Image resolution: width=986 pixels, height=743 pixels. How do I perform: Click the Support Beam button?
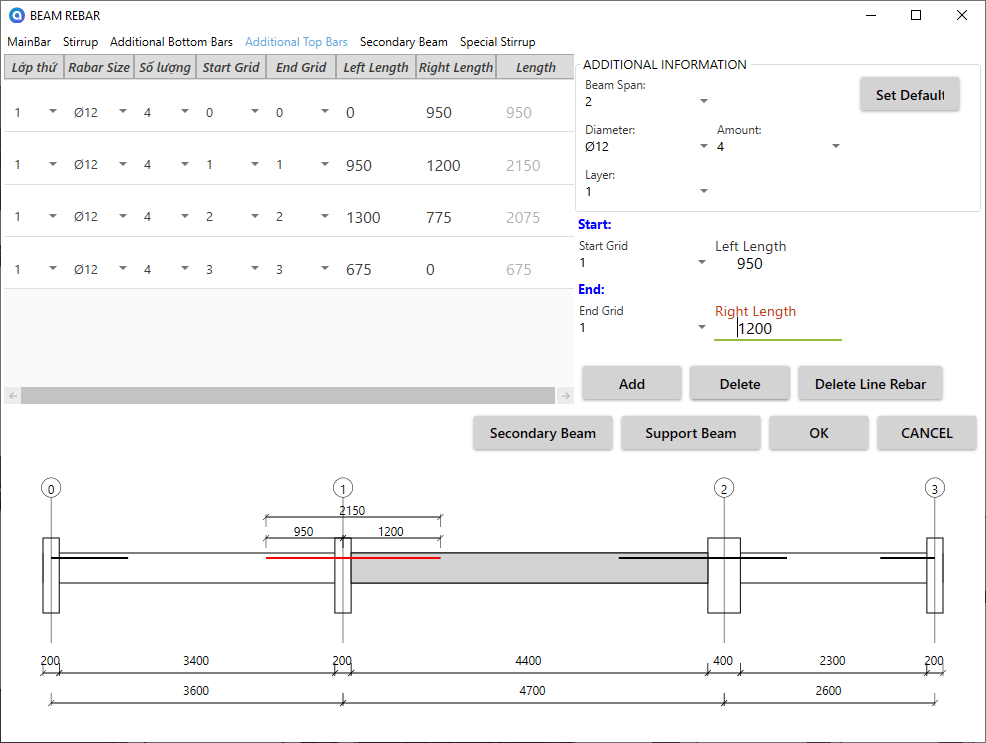click(x=690, y=432)
